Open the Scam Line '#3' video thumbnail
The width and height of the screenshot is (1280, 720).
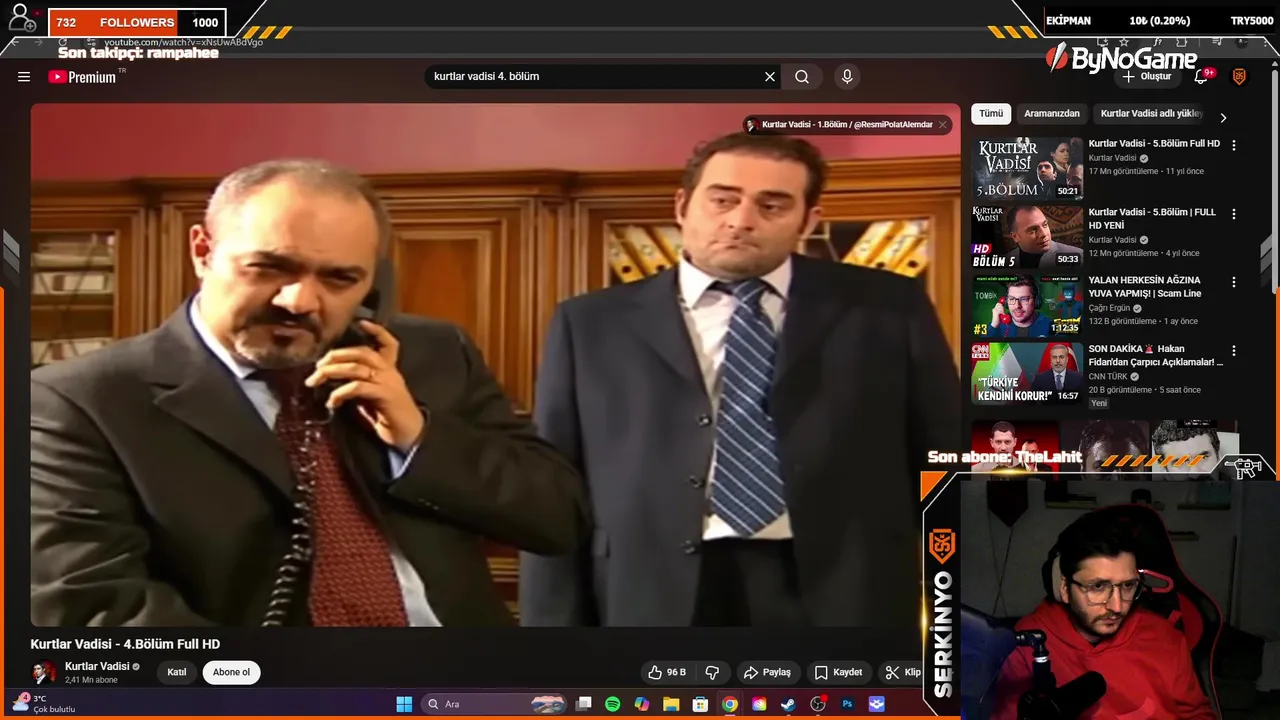coord(1027,305)
